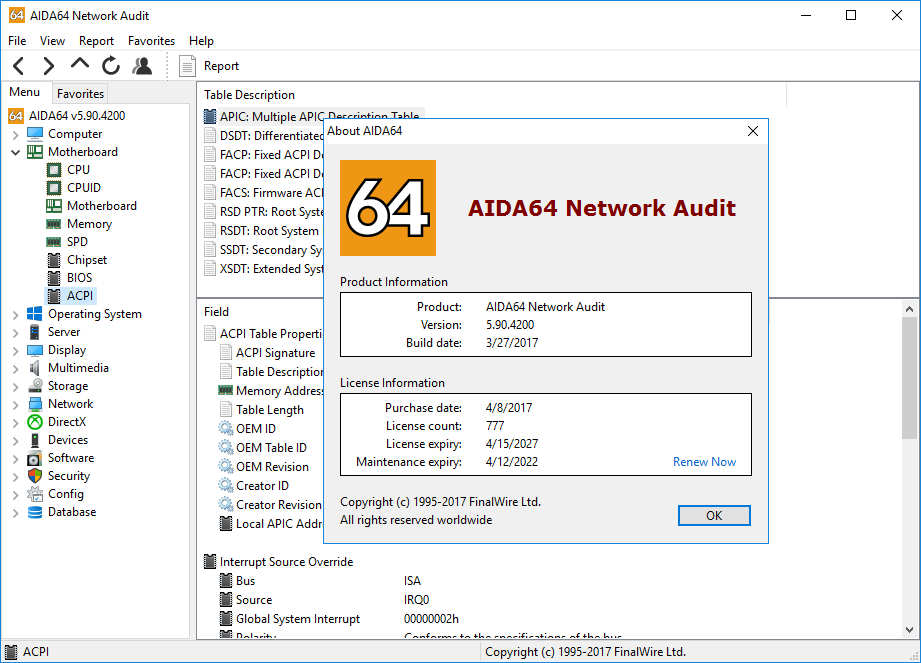Open the Report menu
Image resolution: width=921 pixels, height=663 pixels.
[x=96, y=41]
